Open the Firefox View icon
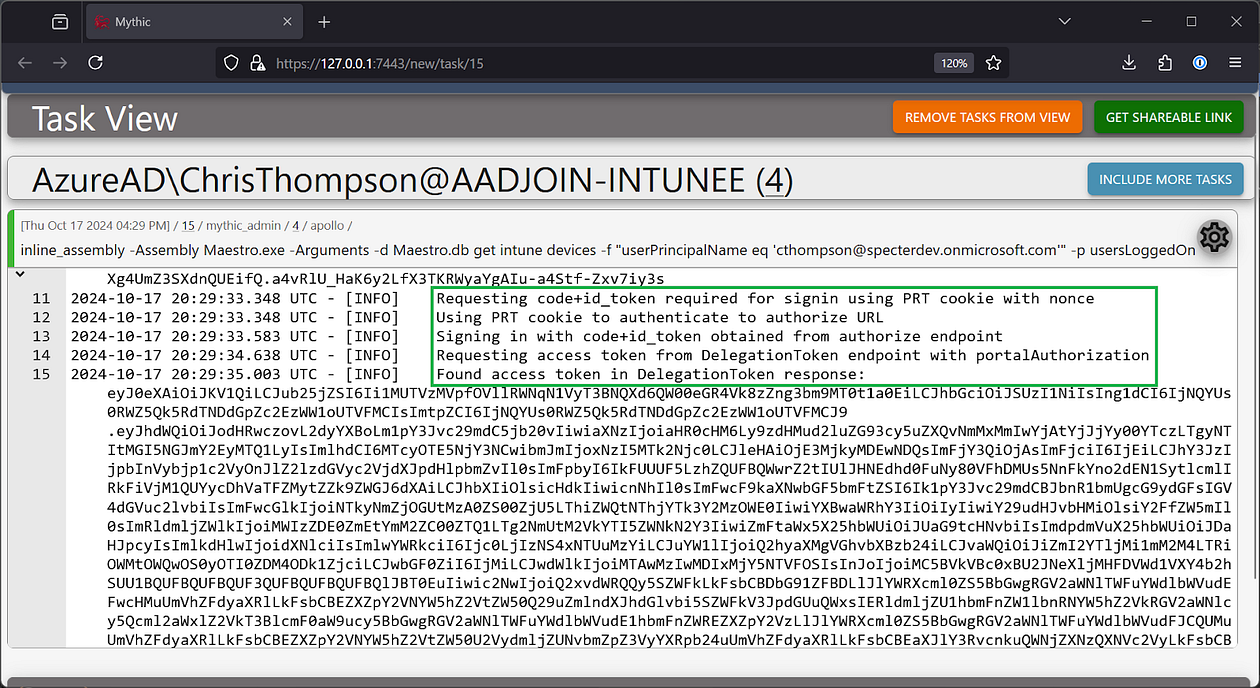This screenshot has width=1260, height=688. pyautogui.click(x=60, y=21)
